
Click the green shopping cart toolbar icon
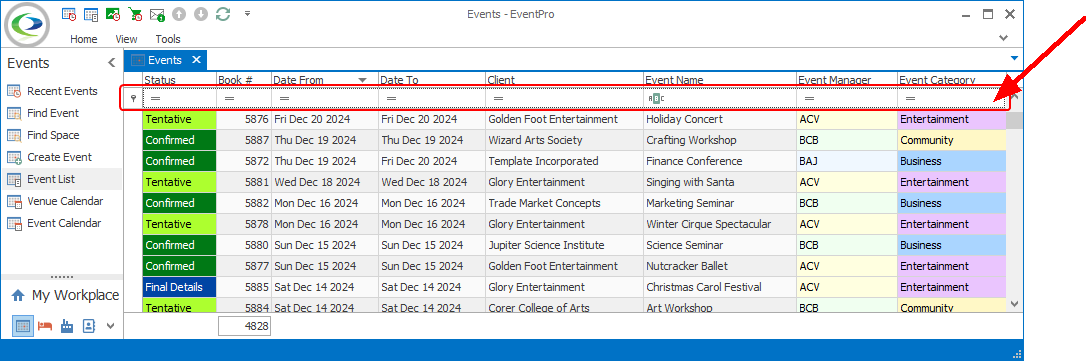pos(135,14)
